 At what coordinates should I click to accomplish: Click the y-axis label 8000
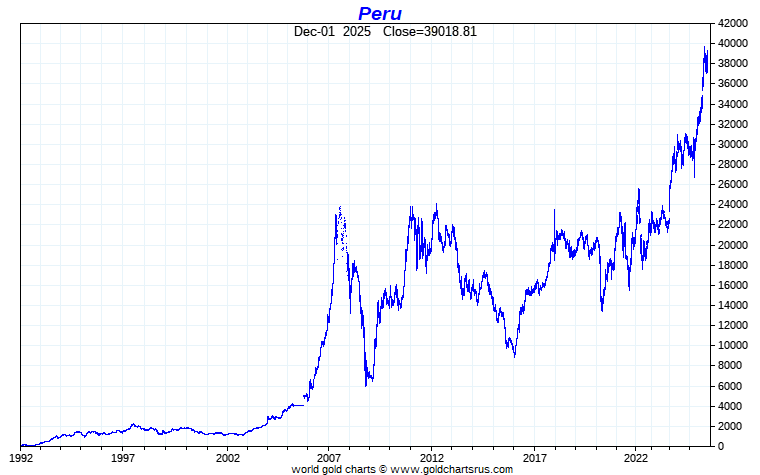(730, 366)
